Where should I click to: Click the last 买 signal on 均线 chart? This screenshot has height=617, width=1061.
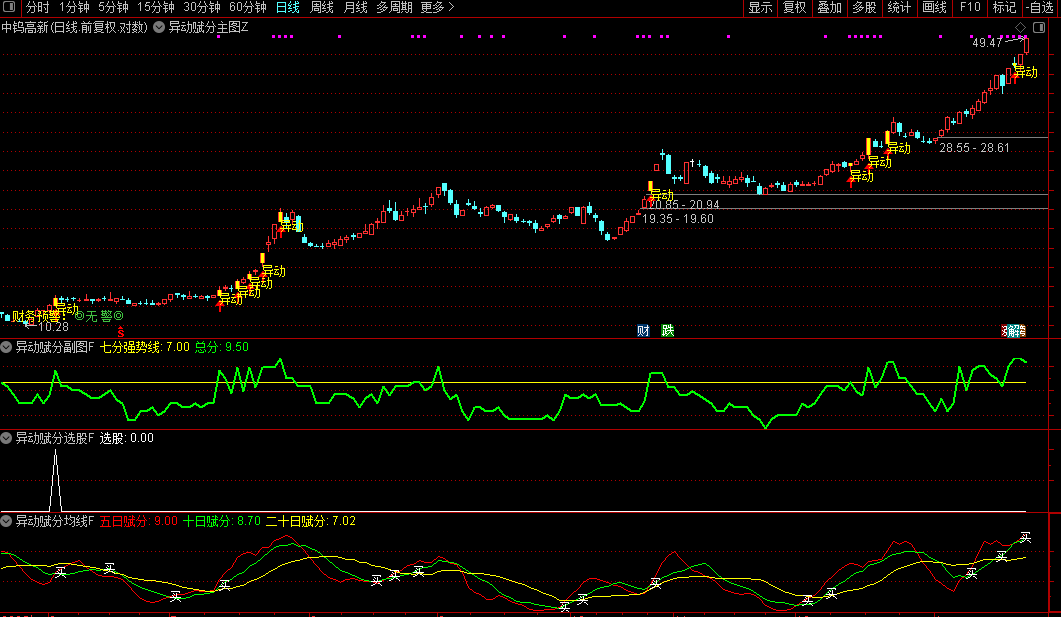(1024, 538)
